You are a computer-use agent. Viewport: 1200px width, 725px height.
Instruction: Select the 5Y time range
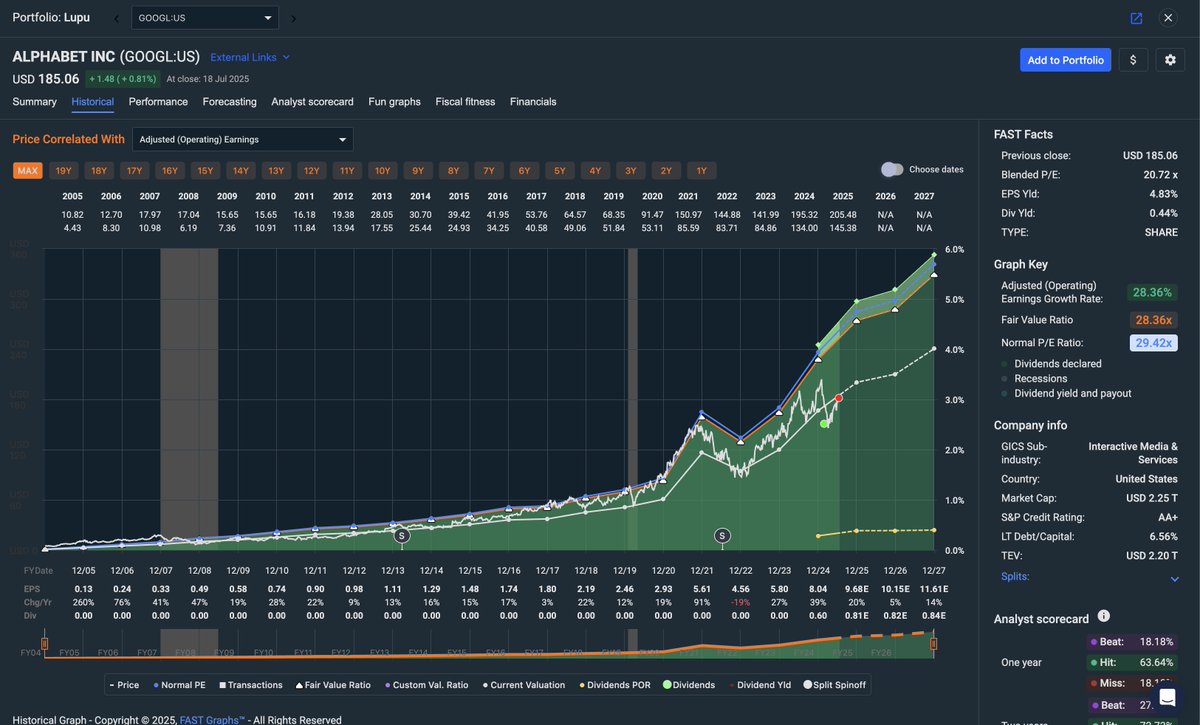(560, 171)
